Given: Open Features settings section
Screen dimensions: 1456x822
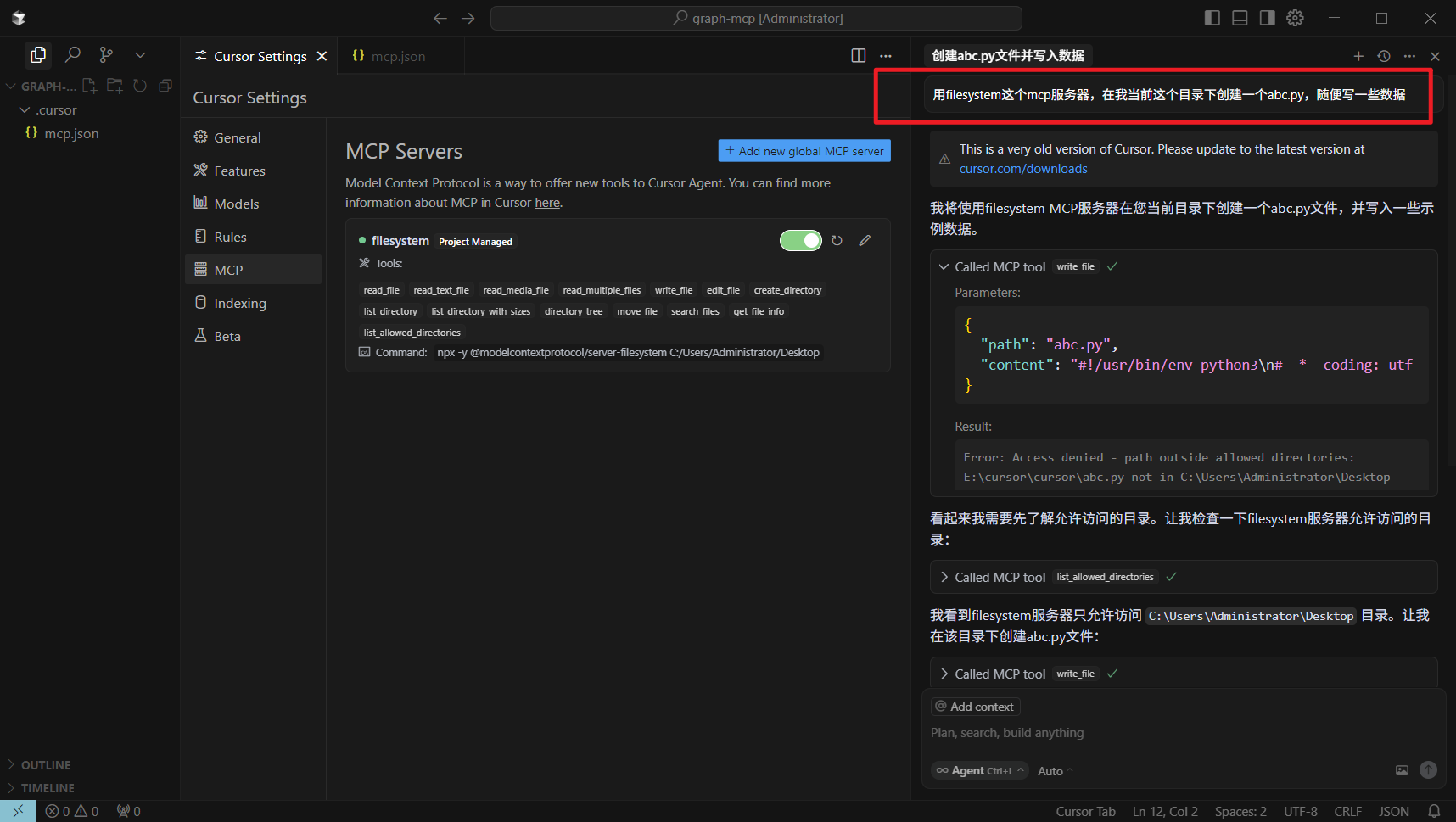Looking at the screenshot, I should tap(253, 171).
